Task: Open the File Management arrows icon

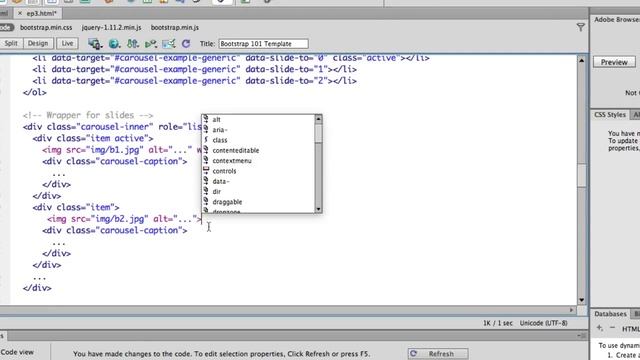Action: 132,44
